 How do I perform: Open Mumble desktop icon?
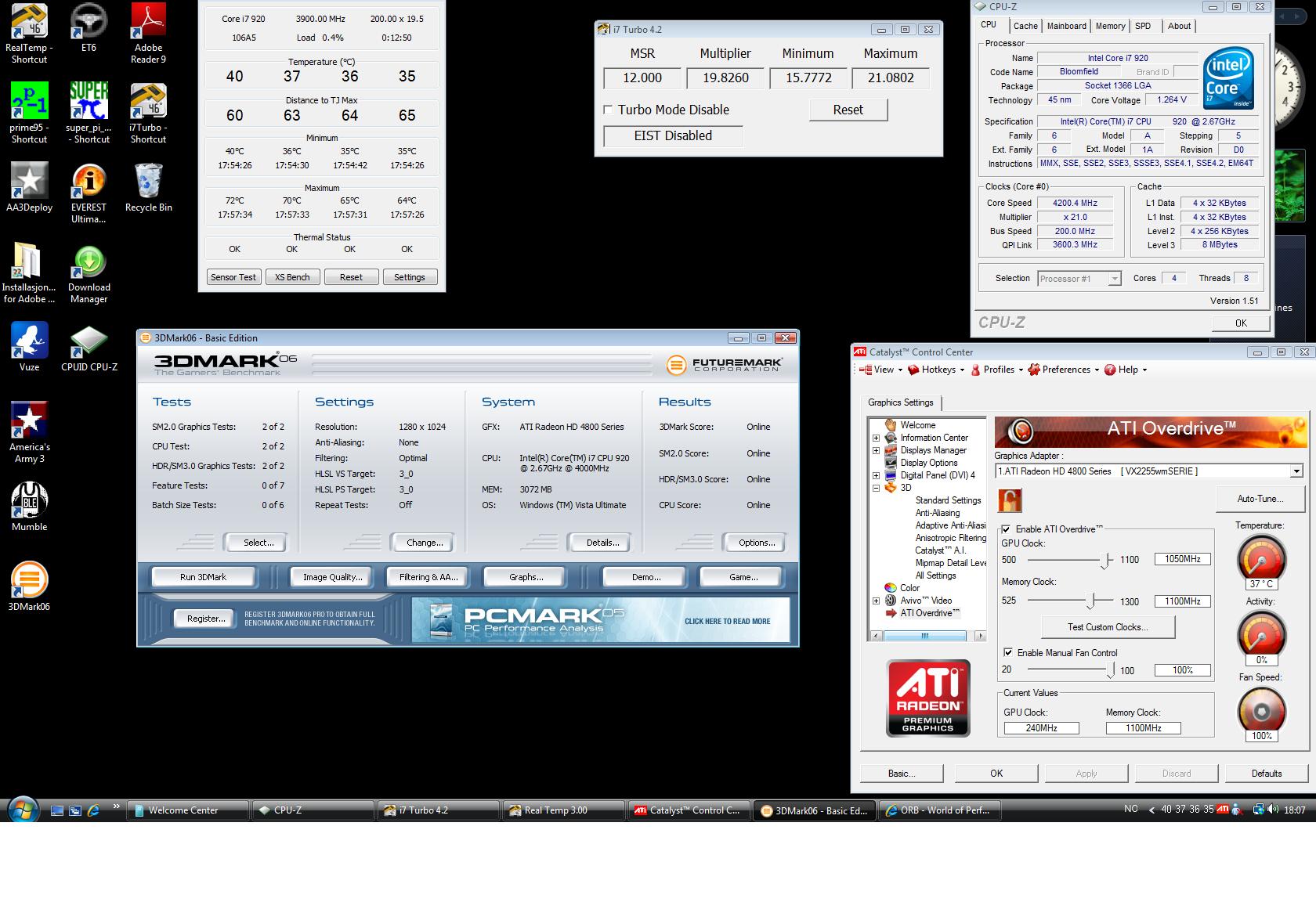(29, 507)
